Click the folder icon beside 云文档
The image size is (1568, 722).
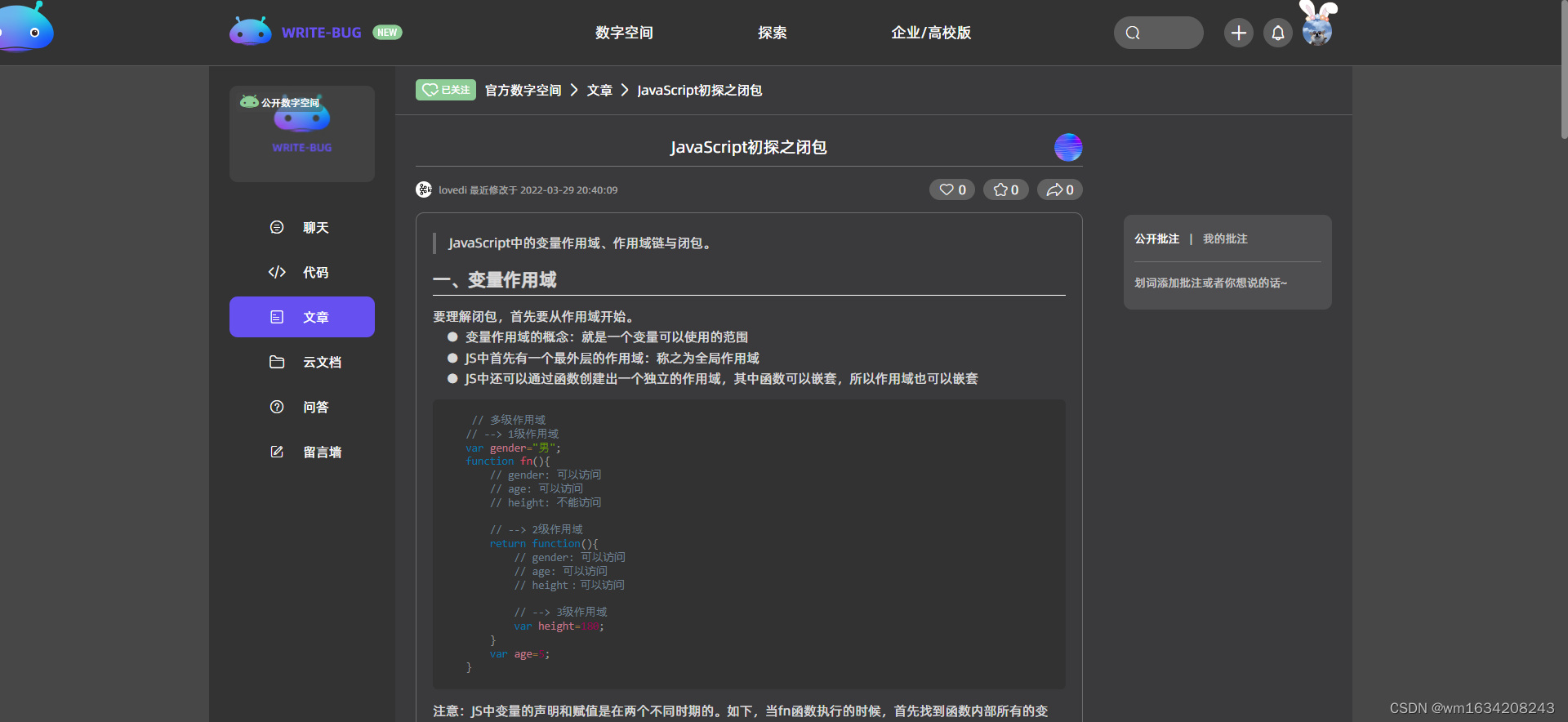(277, 362)
